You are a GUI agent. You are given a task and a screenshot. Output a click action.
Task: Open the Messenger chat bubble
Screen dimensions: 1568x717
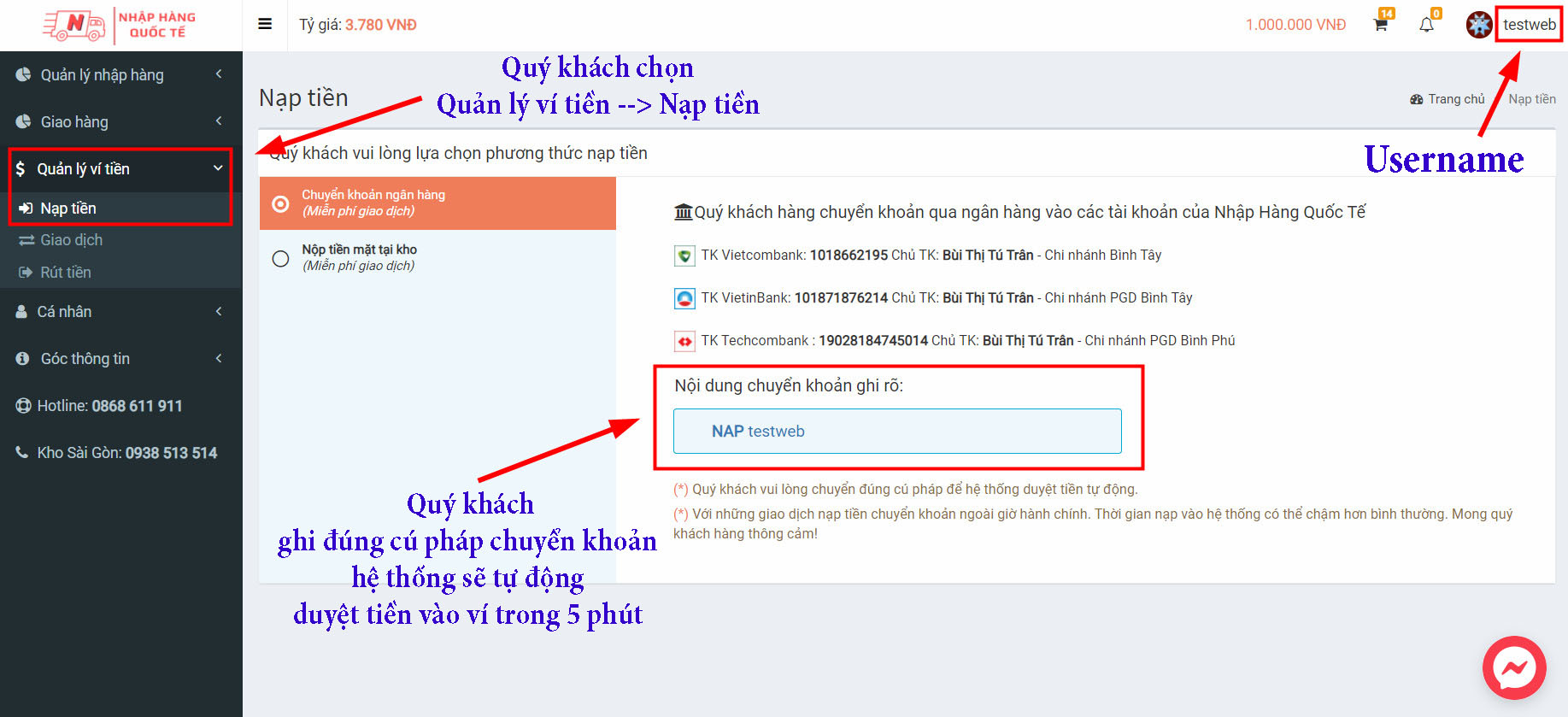1514,668
